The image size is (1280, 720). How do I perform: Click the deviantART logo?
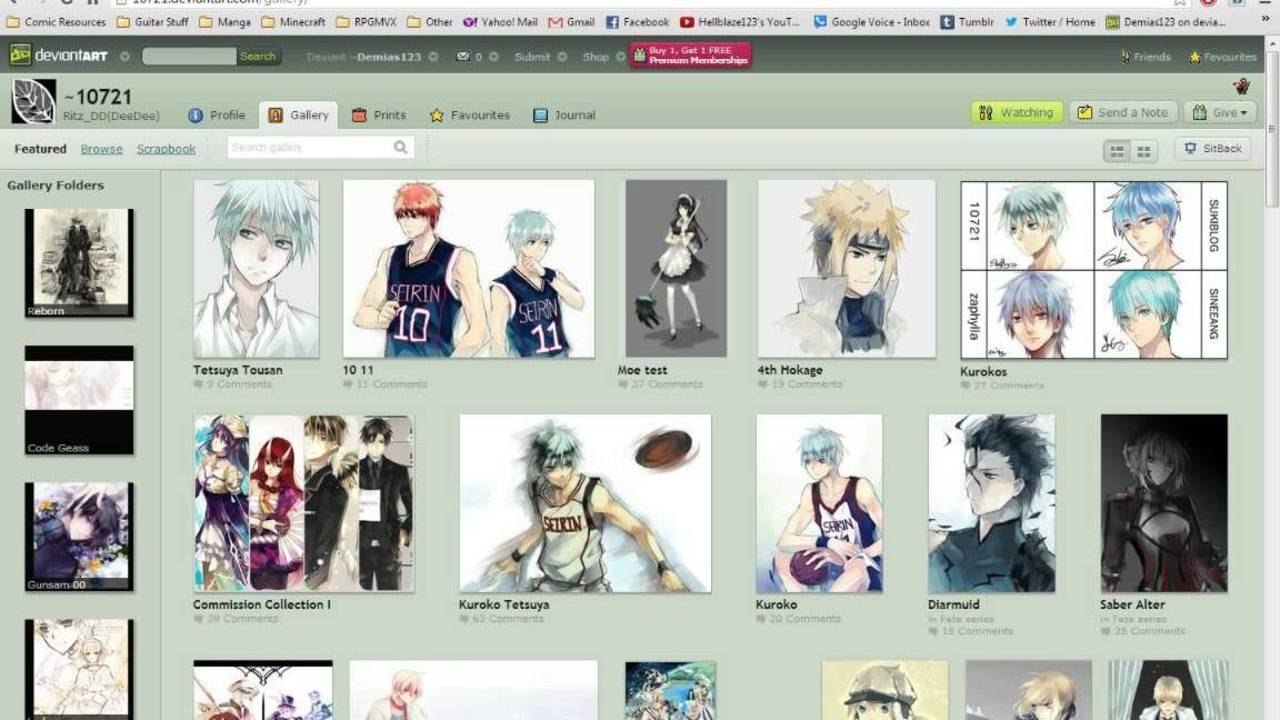pos(58,56)
